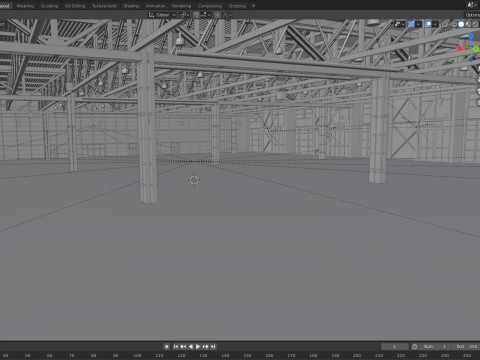Click the negative Z axis gizmo dot
Image resolution: width=480 pixels, height=360 pixels.
point(471,59)
